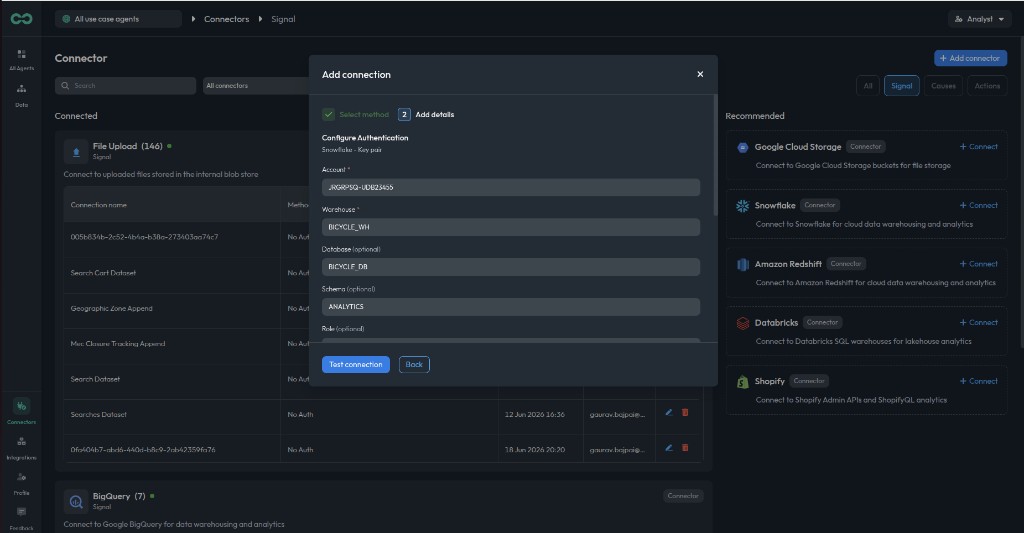
Task: Click the File Upload (146) heading
Action: coord(127,146)
